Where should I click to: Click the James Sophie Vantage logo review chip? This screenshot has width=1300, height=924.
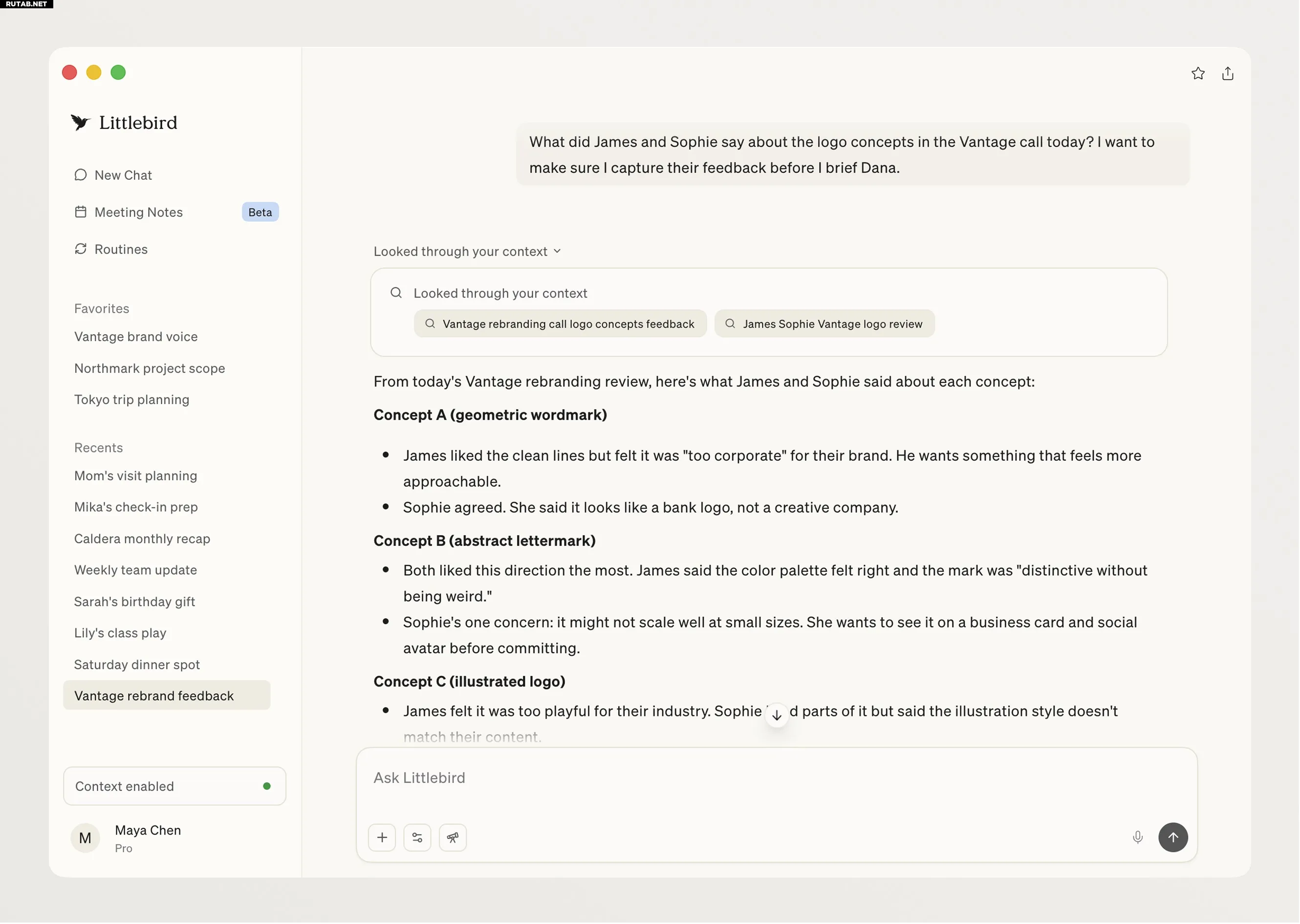pos(824,324)
